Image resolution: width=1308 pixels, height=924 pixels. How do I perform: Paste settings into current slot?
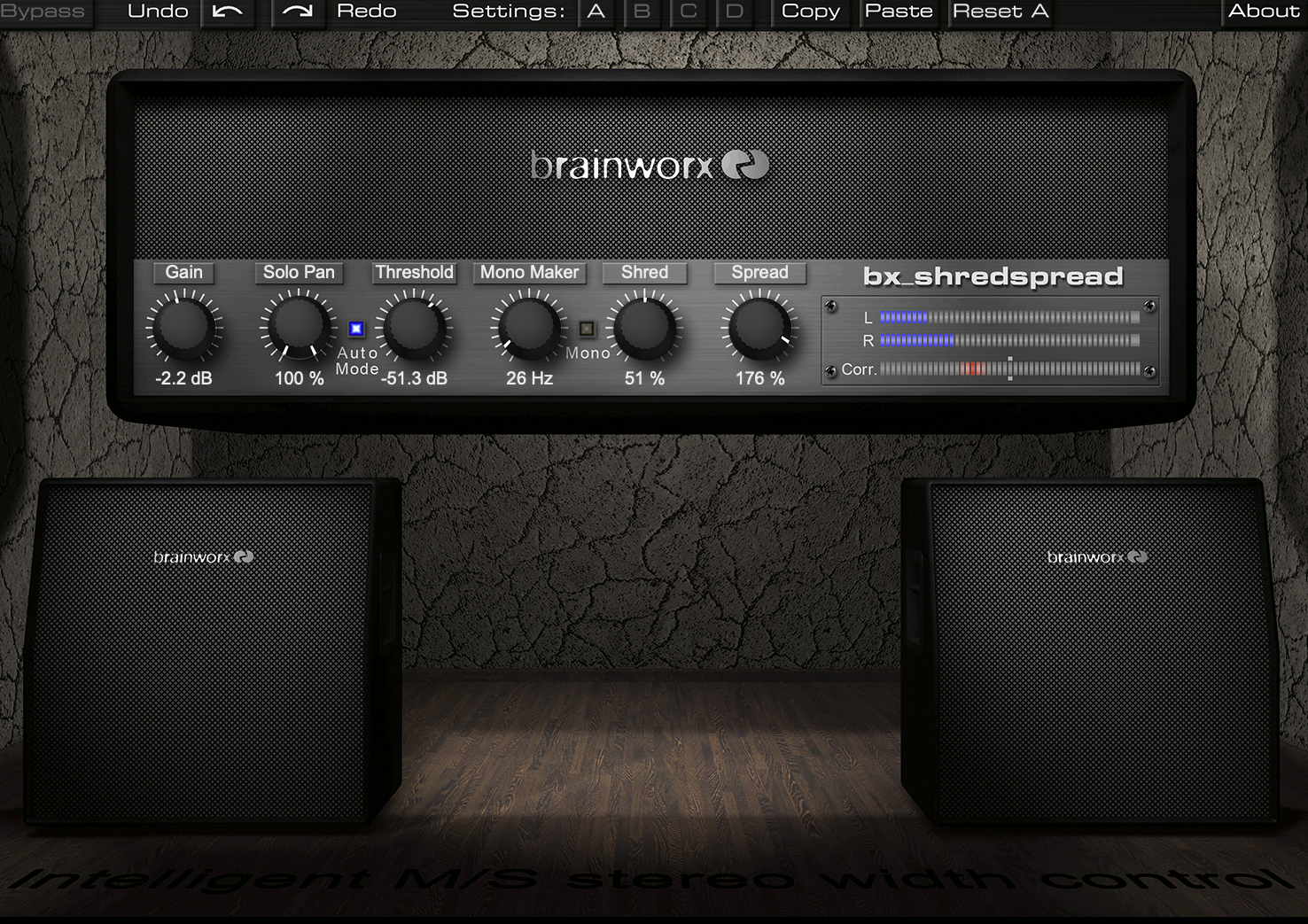click(x=899, y=12)
